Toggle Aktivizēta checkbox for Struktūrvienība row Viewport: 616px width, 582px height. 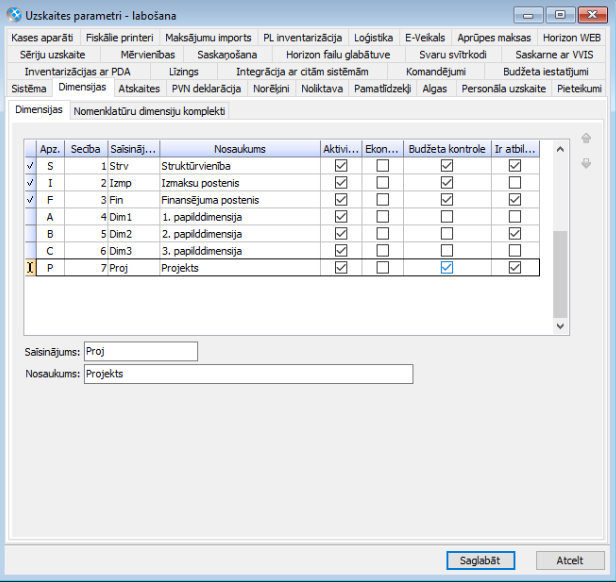(x=341, y=166)
